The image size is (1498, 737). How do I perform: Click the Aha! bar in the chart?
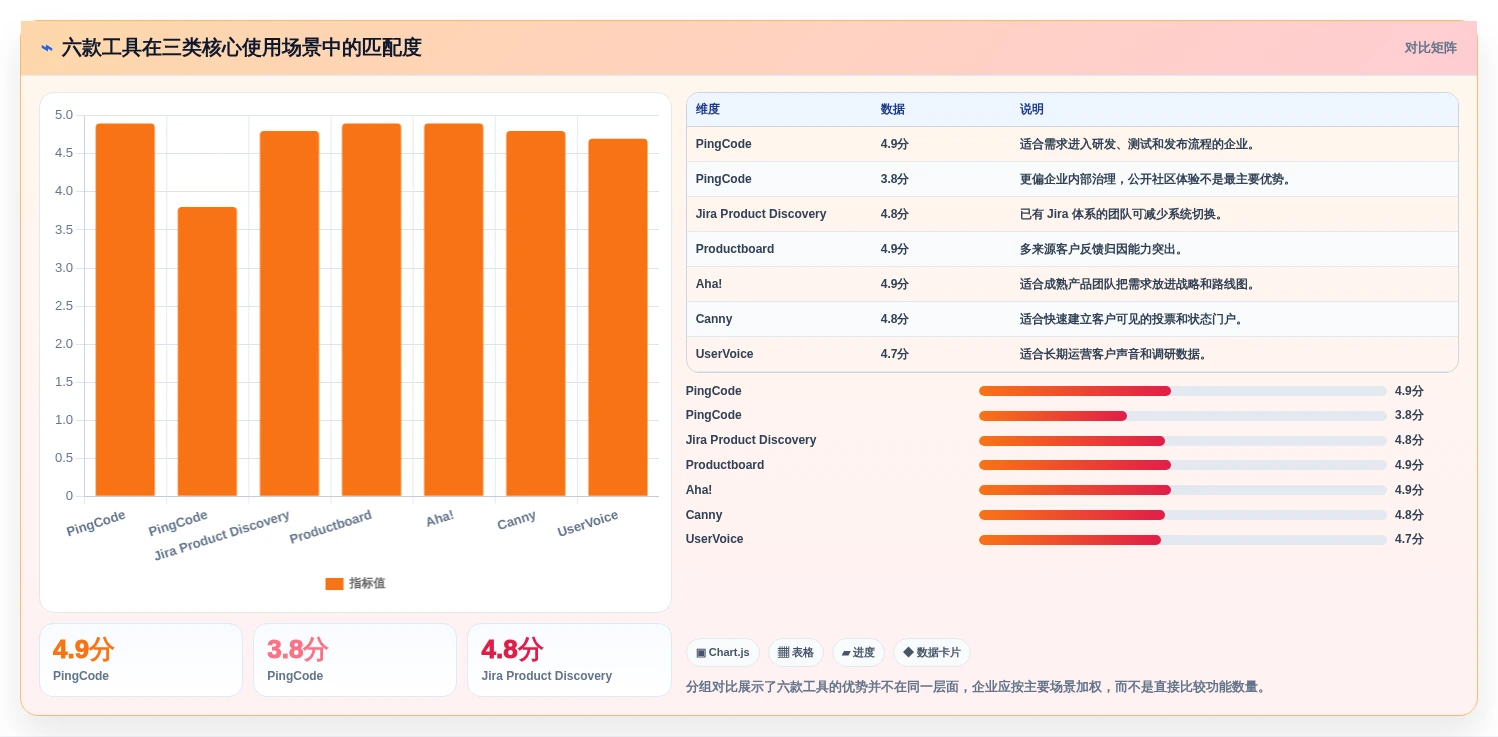(453, 310)
